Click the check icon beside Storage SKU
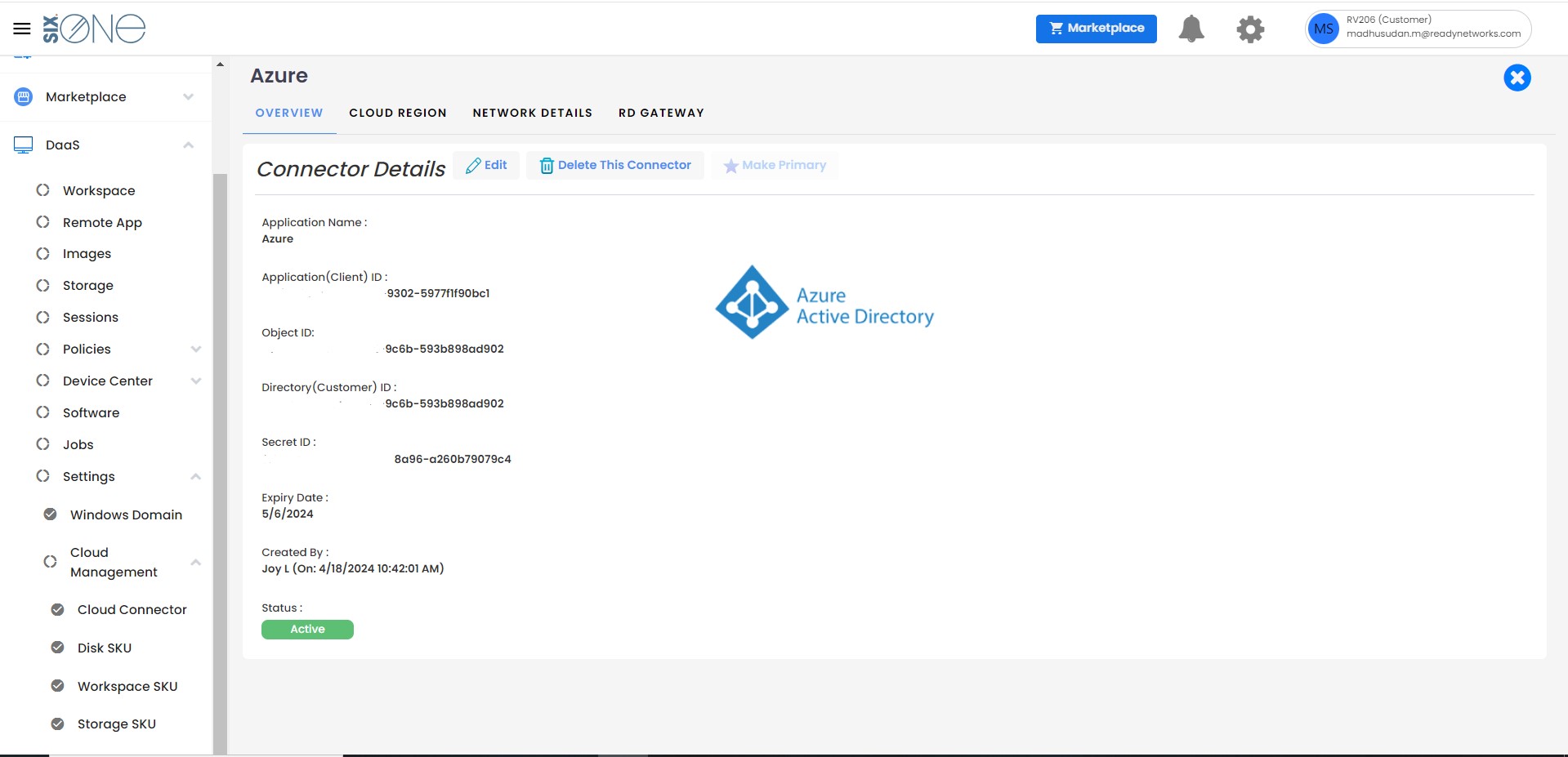Image resolution: width=1568 pixels, height=757 pixels. tap(58, 724)
